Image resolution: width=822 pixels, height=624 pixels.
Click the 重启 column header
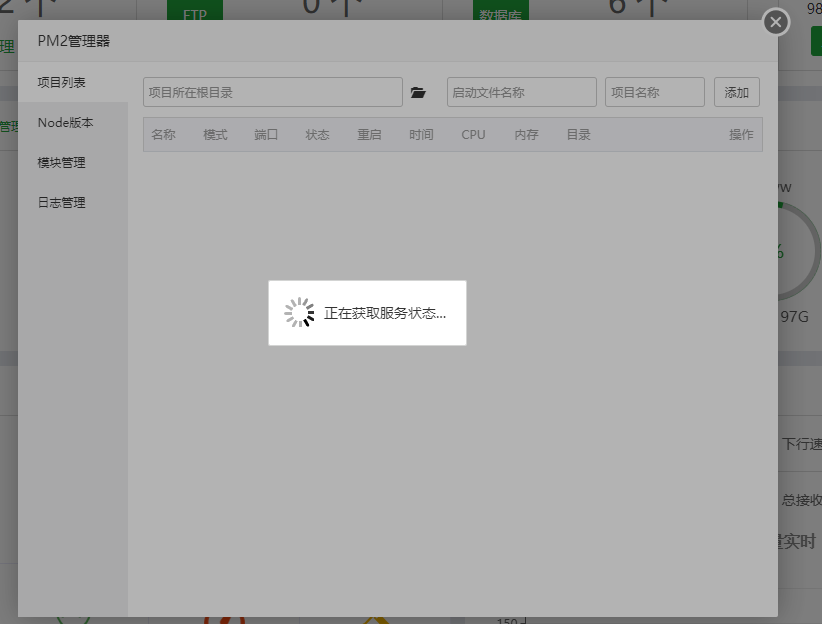(x=369, y=135)
